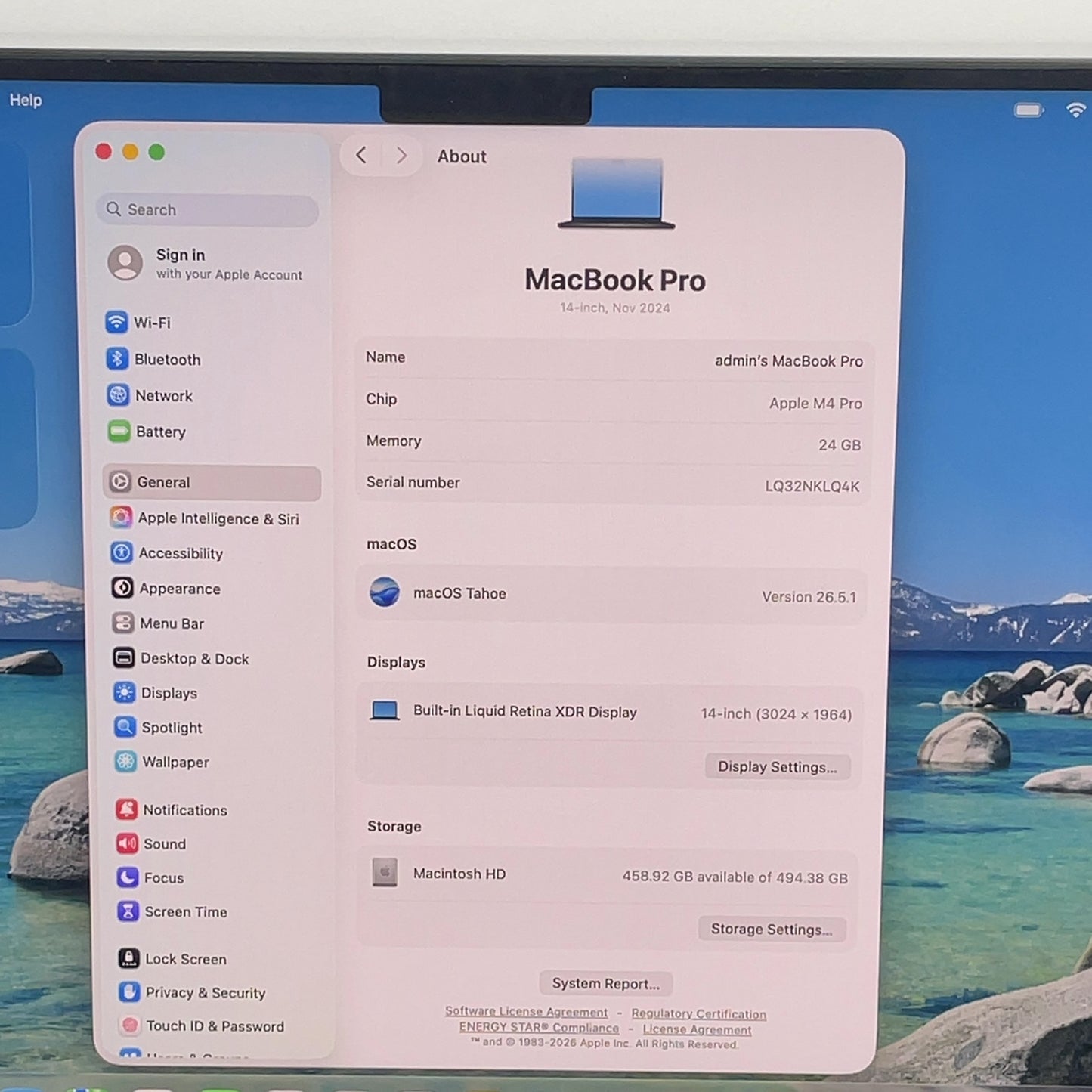The image size is (1092, 1092).
Task: Open the Software License Agreement link
Action: (x=527, y=1012)
